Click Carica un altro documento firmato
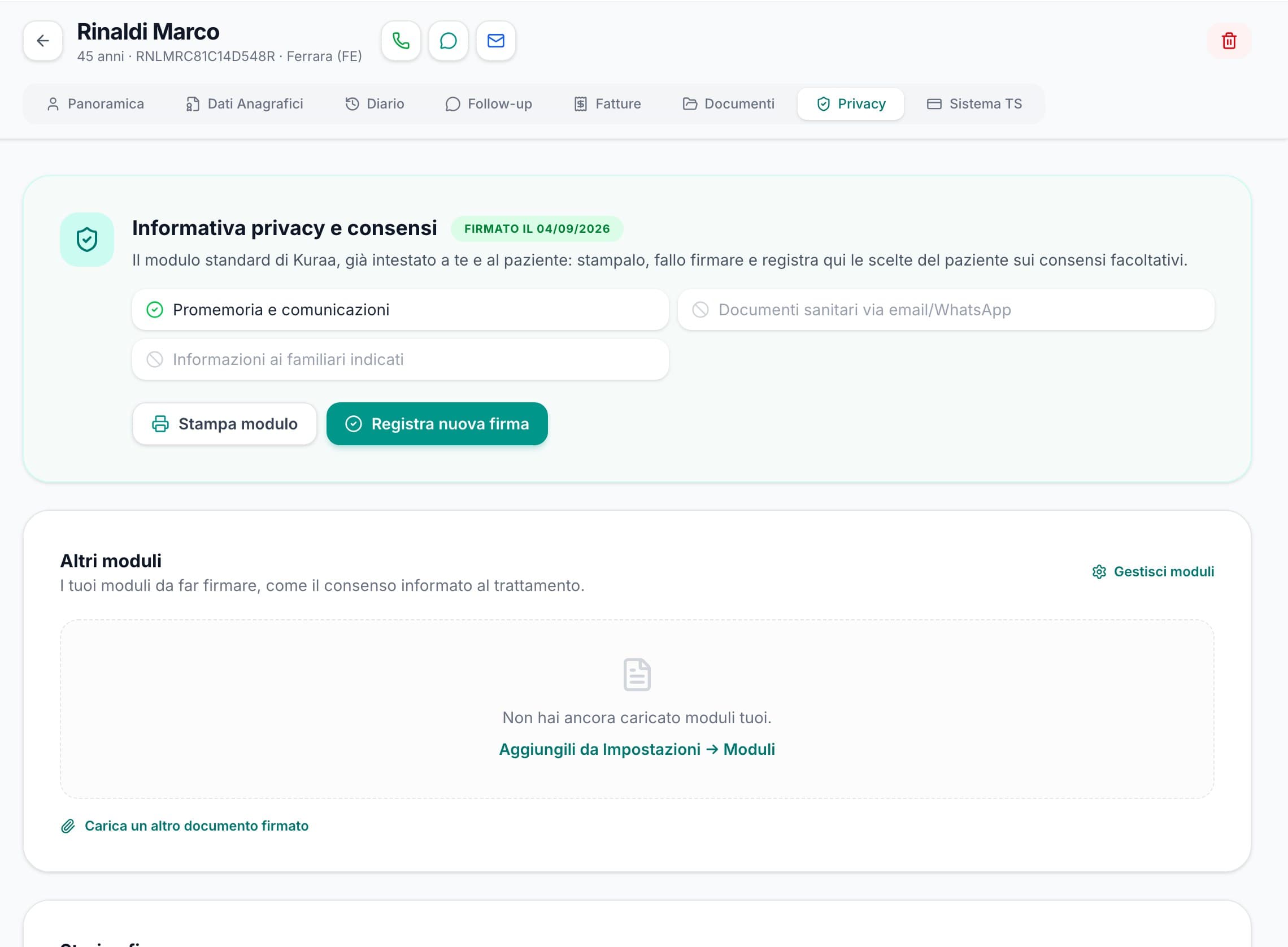This screenshot has height=947, width=1288. point(185,826)
